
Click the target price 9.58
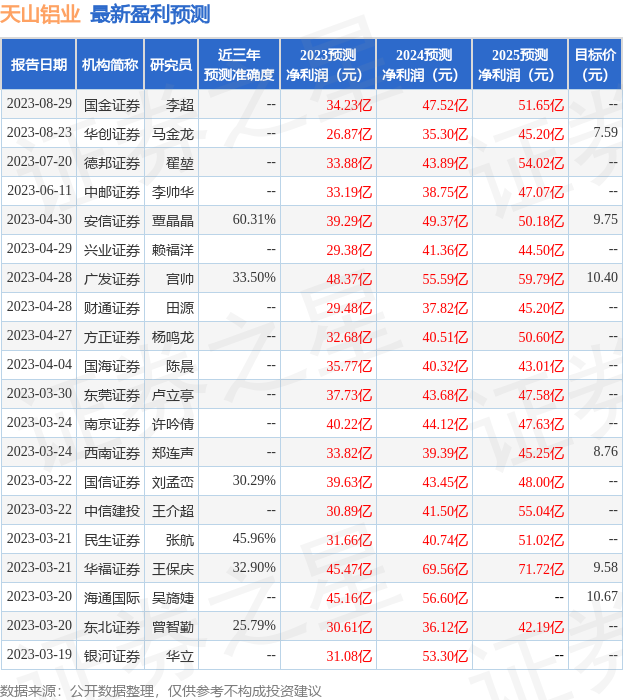point(606,567)
